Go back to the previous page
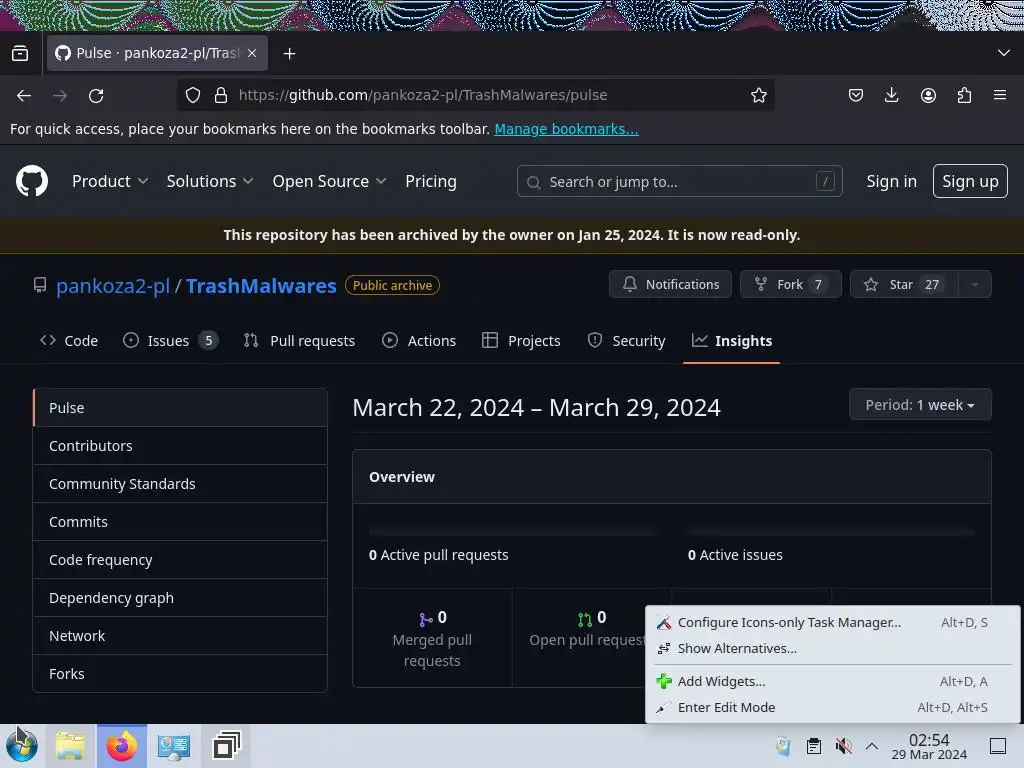Viewport: 1024px width, 768px height. [24, 95]
